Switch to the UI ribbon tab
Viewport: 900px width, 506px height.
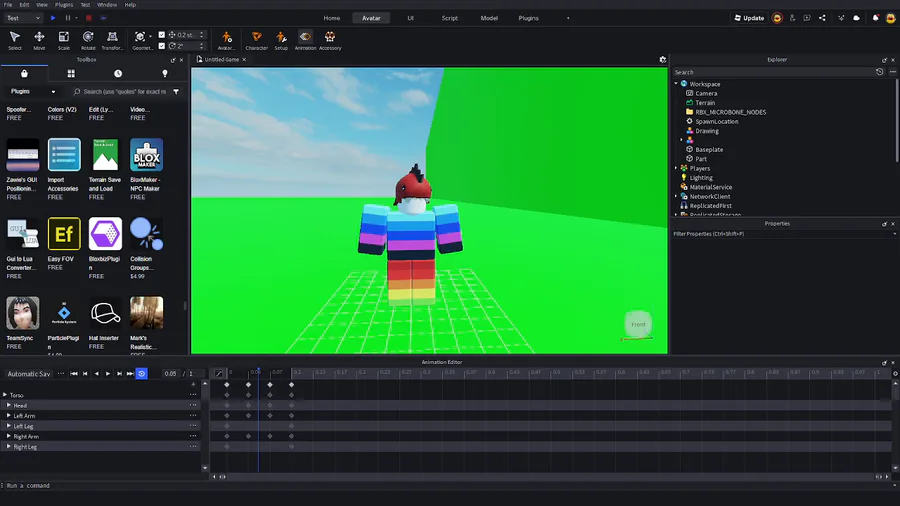[410, 18]
